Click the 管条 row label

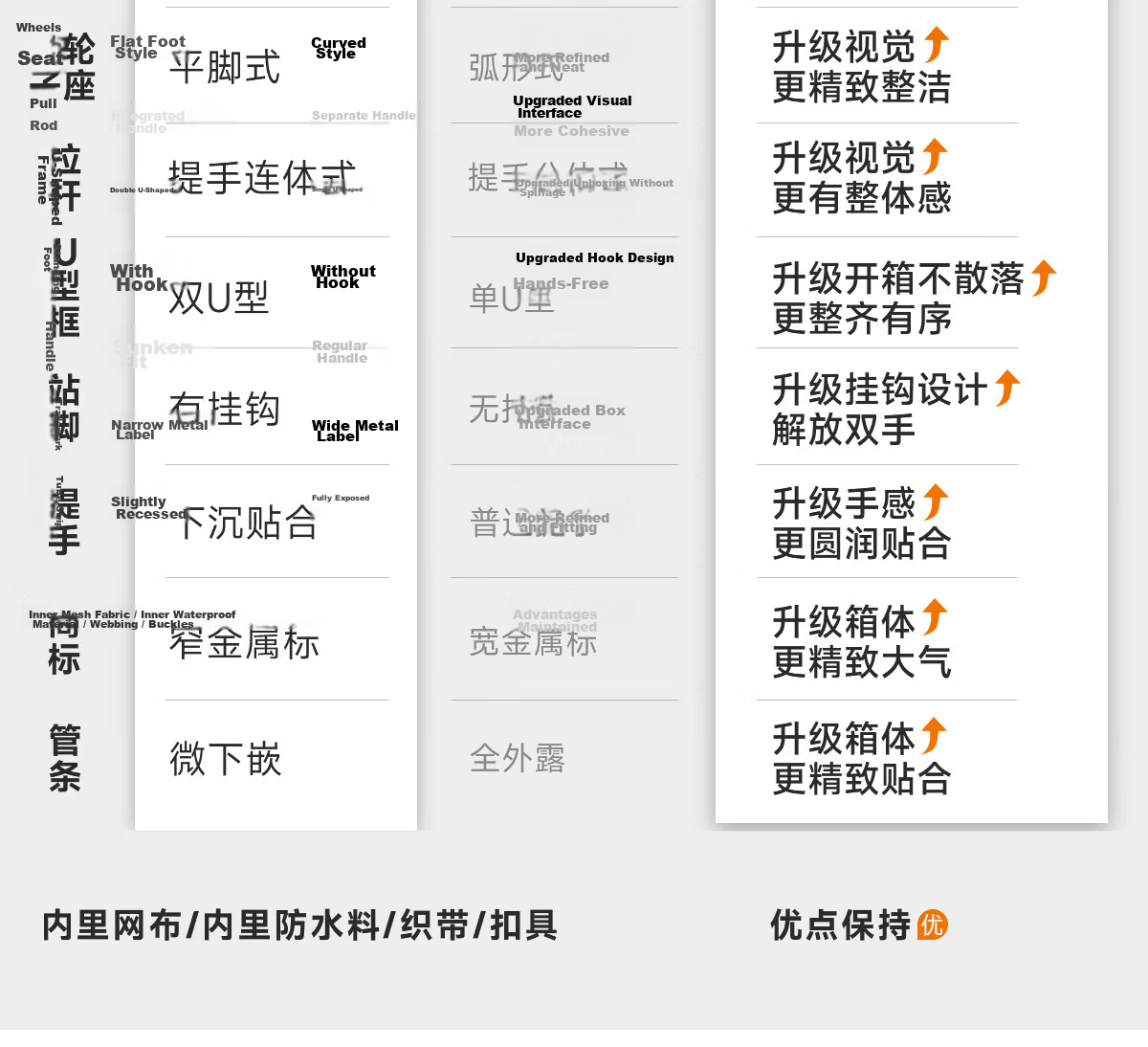64,758
